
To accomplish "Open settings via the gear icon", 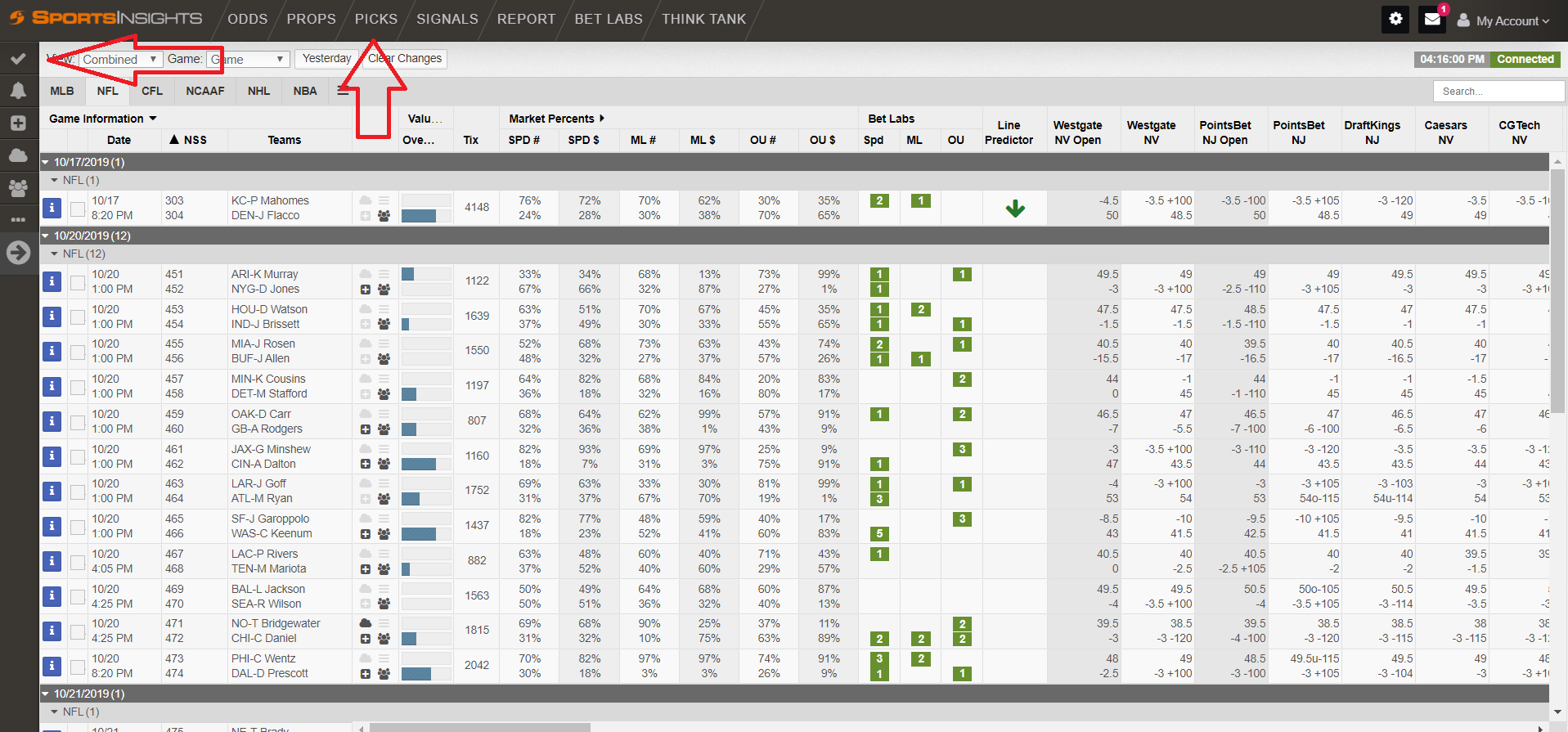I will click(1395, 20).
